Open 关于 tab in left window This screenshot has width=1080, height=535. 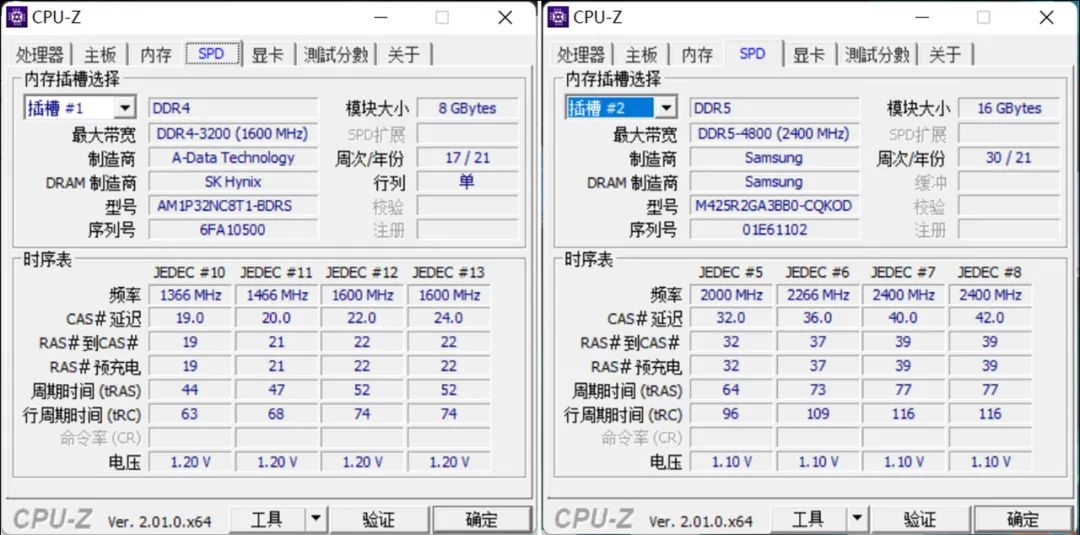404,55
